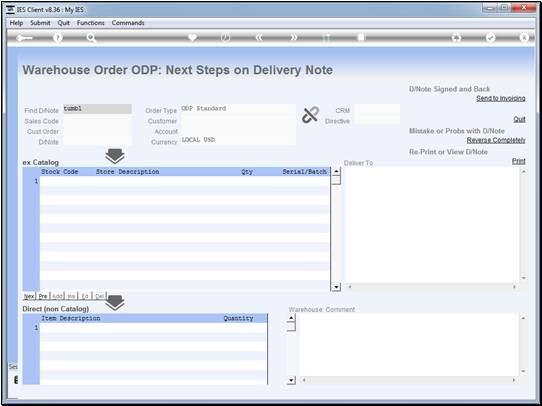Click the round X quit toolbar icon
The height and width of the screenshot is (406, 542).
[x=524, y=38]
